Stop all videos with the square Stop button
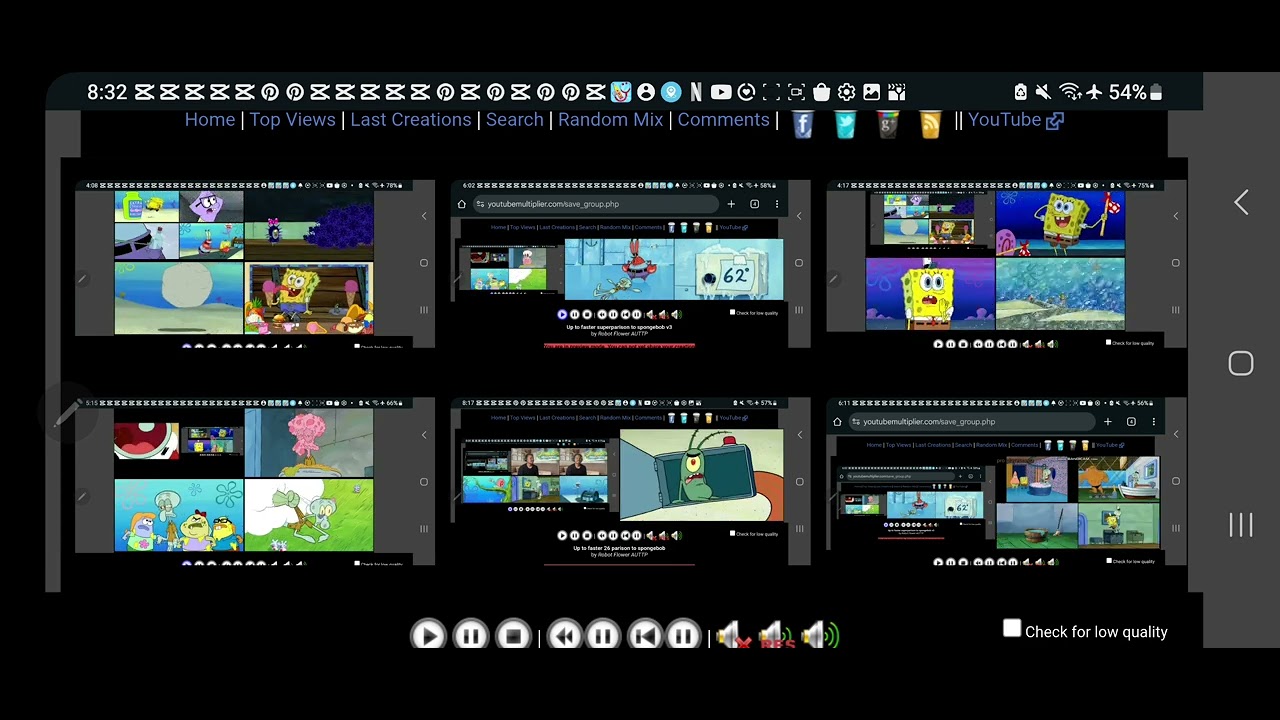Screen dimensions: 1280x720 point(513,635)
